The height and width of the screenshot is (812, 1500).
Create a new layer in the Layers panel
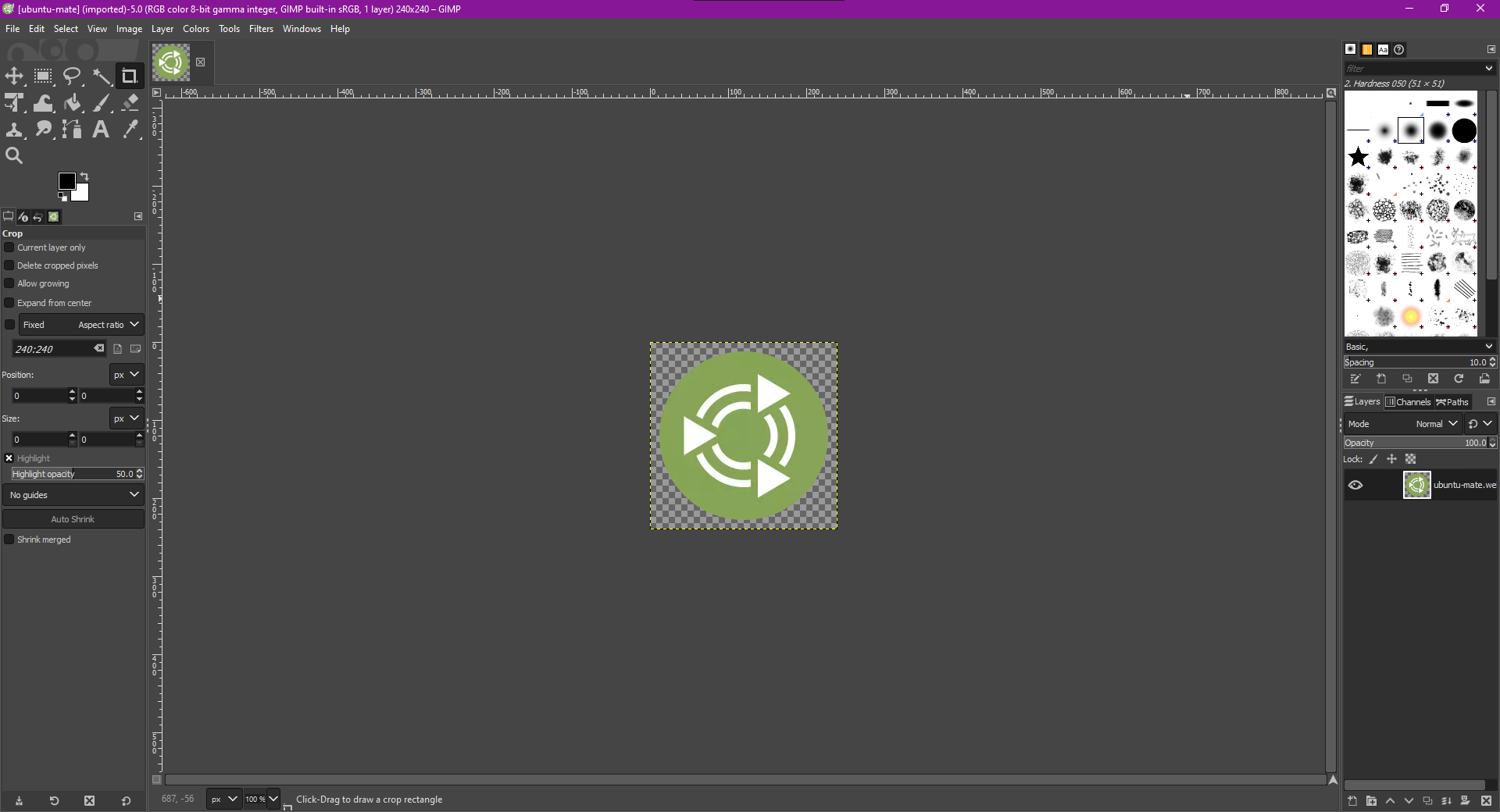click(x=1351, y=801)
